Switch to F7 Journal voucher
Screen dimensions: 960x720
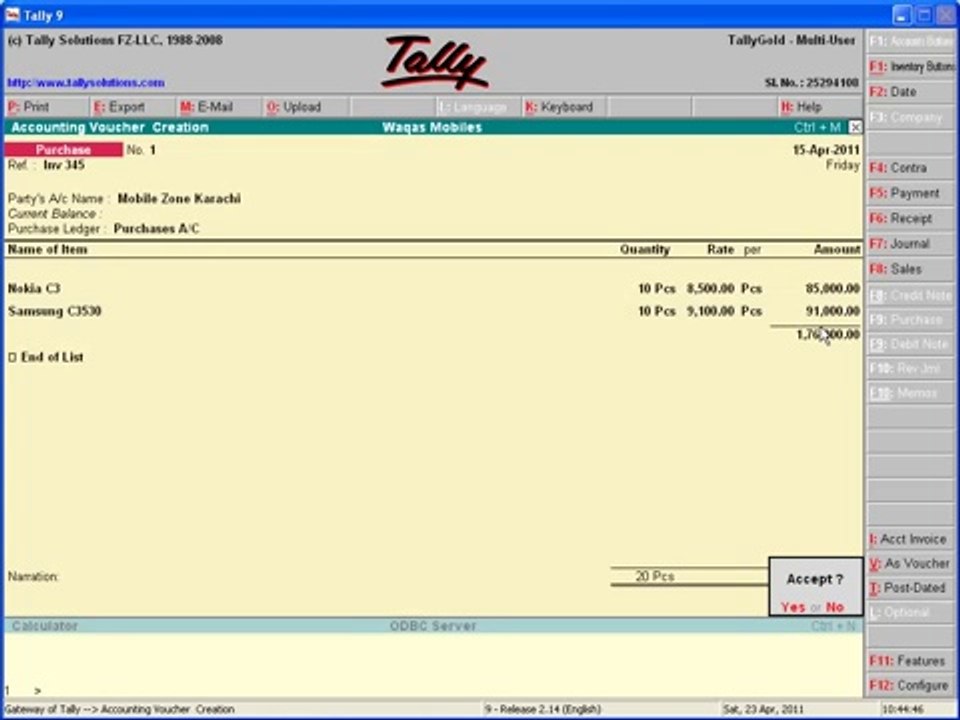pos(911,244)
